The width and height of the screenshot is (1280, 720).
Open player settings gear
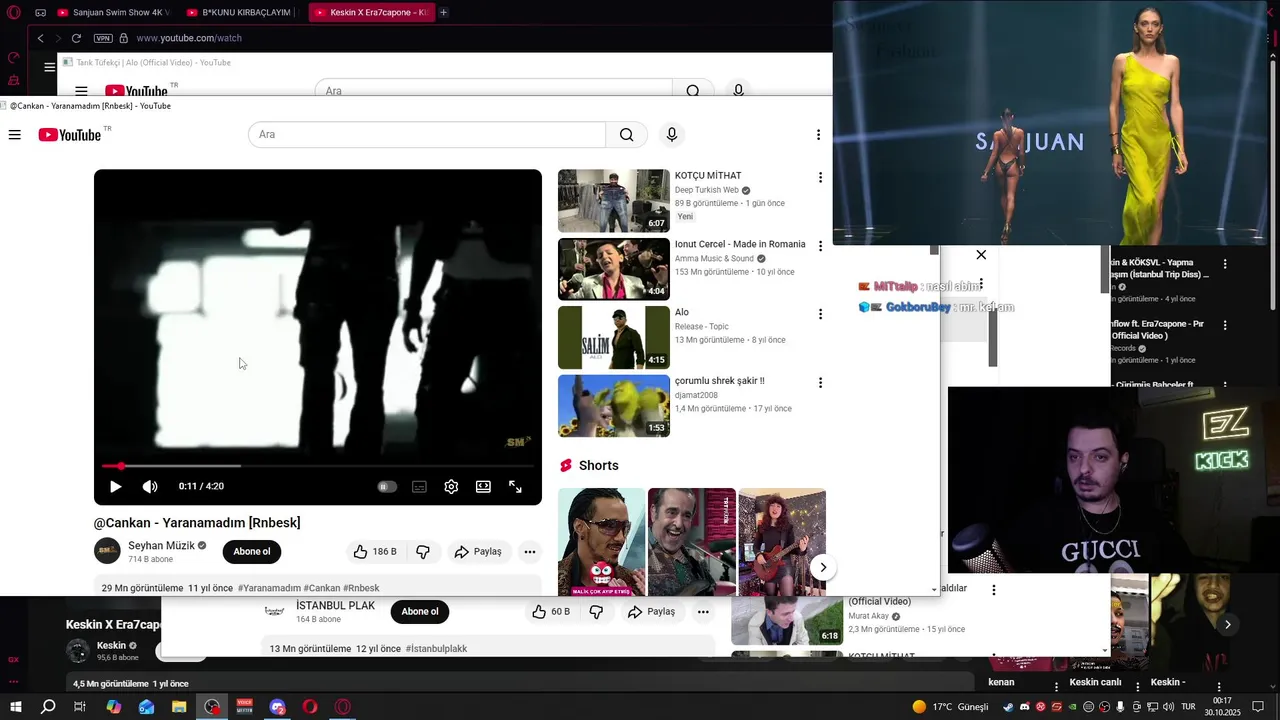(x=451, y=487)
